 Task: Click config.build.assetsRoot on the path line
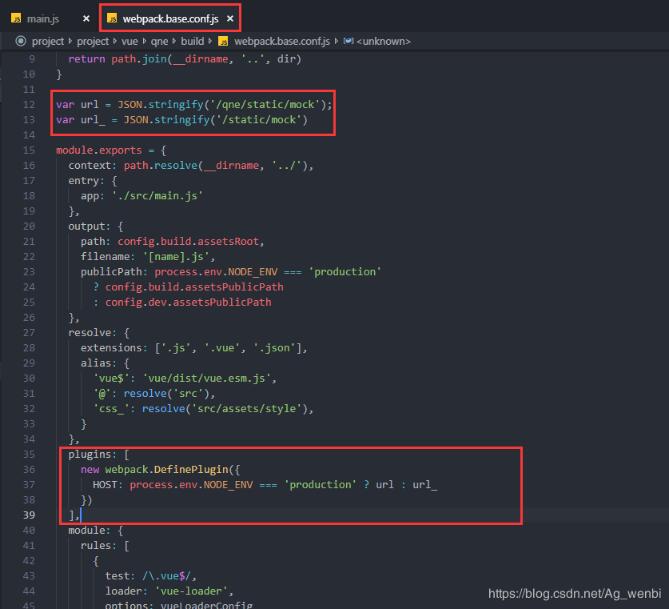point(190,241)
